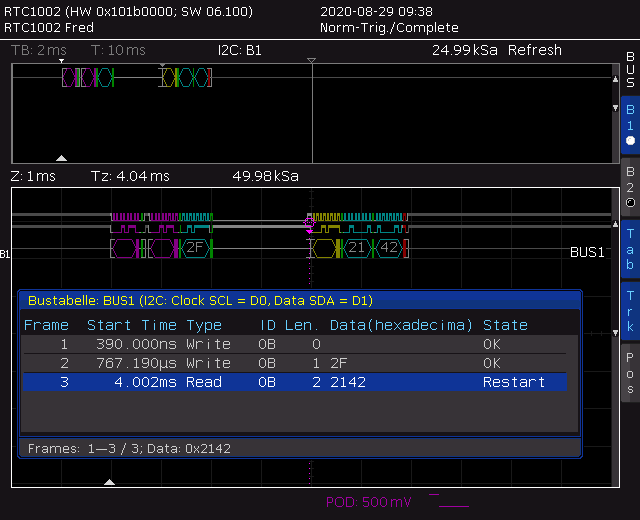Click the Start Time column header

(x=131, y=325)
